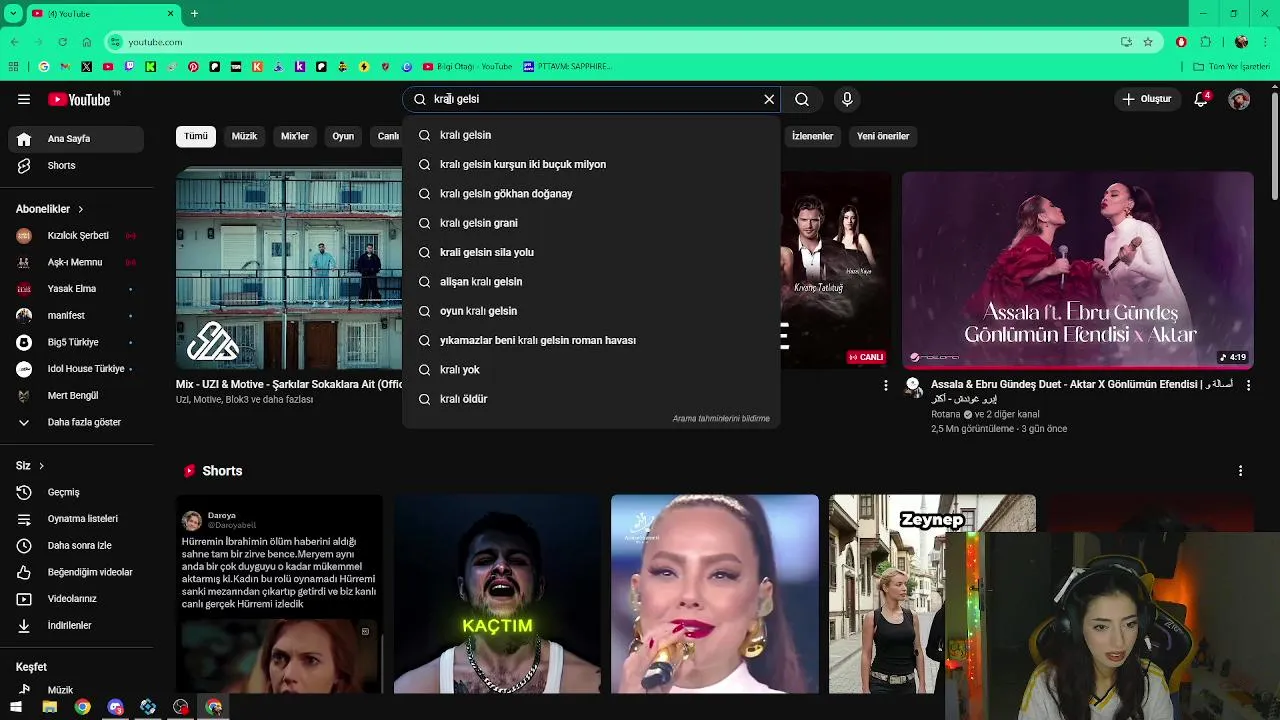Screen dimensions: 1280x720
Task: Open Oynatma listeleri playlists
Action: point(76,519)
